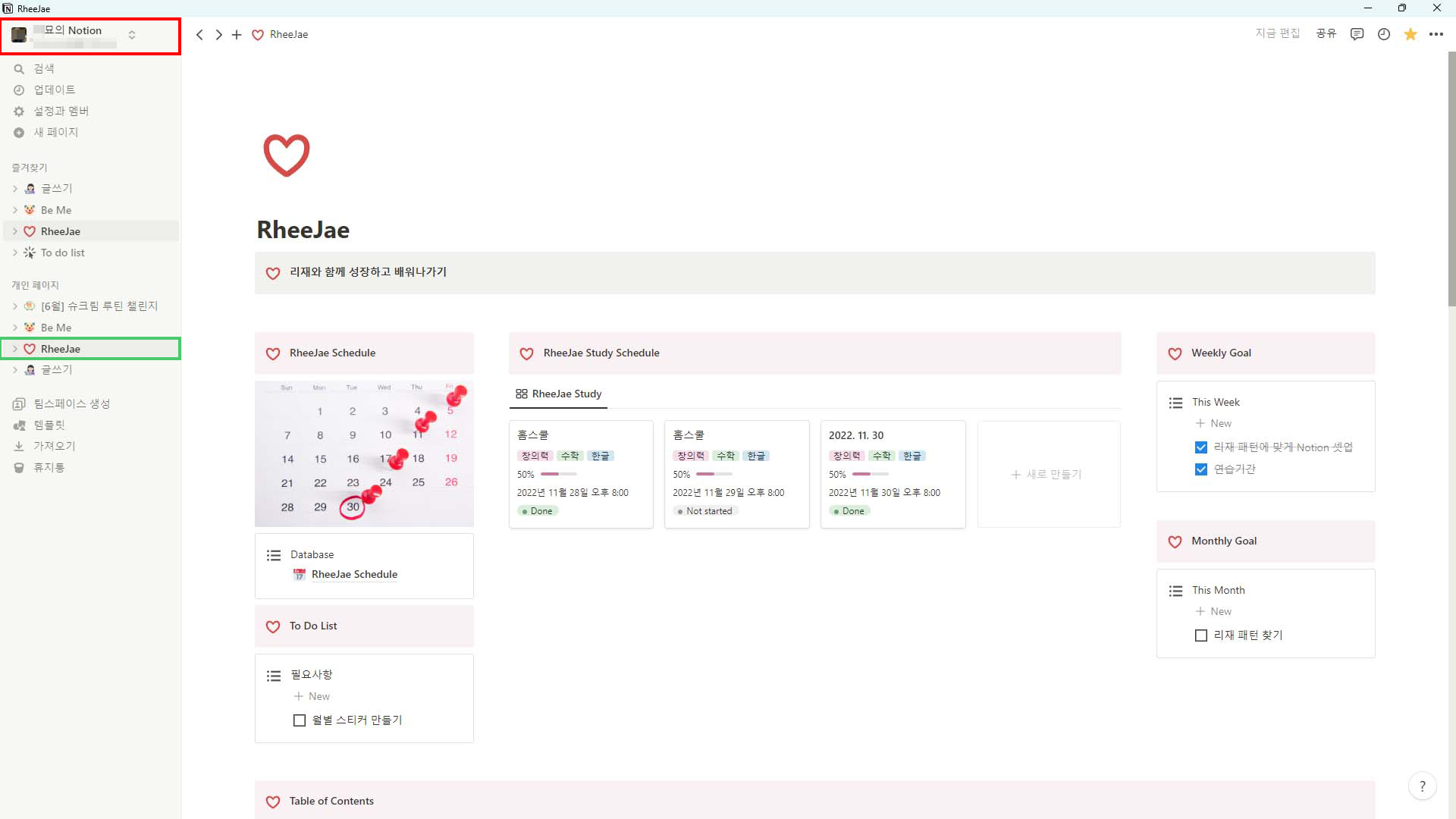Open the three-dot page menu

pyautogui.click(x=1436, y=34)
